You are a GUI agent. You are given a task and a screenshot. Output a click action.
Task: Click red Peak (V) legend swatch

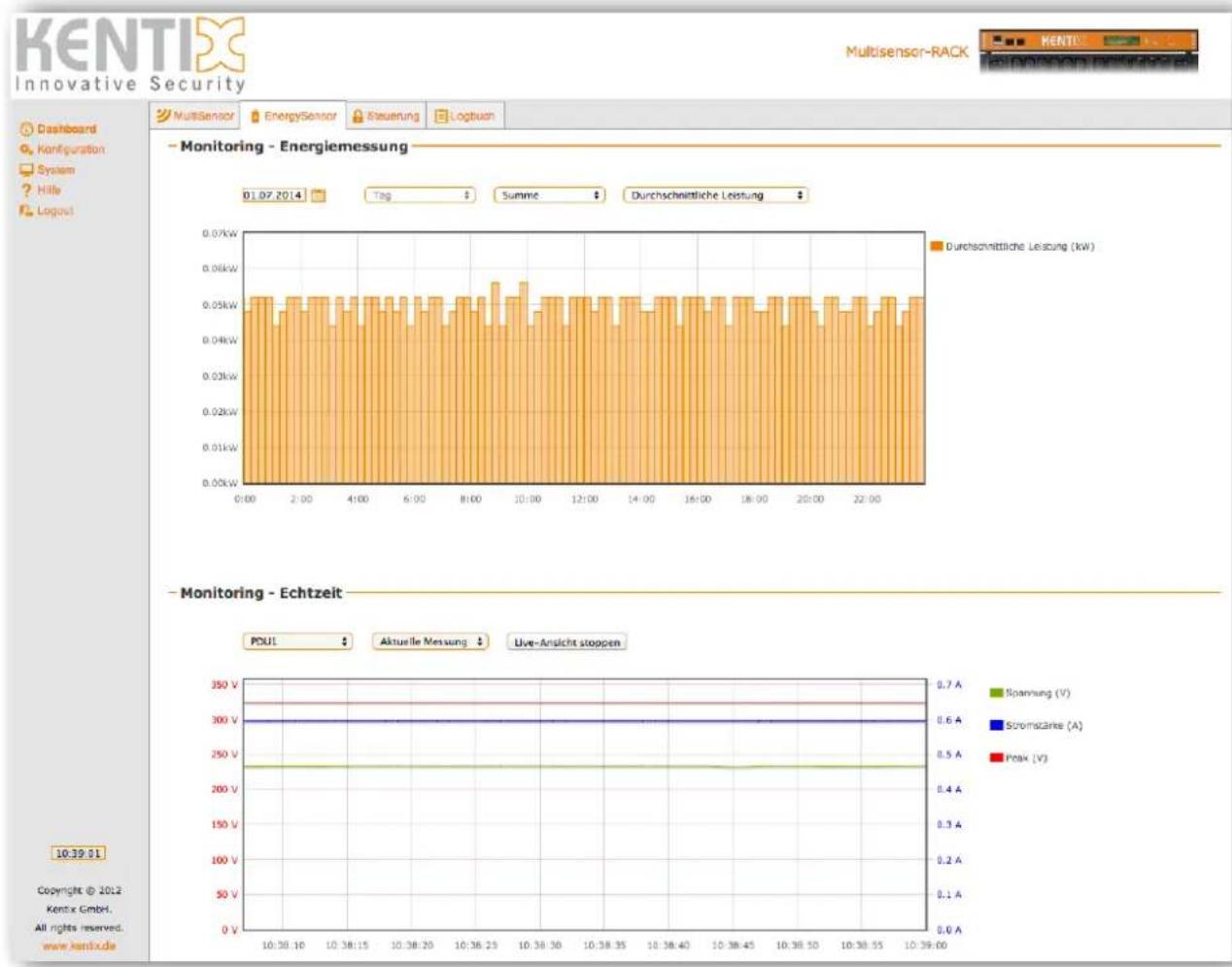(x=996, y=757)
